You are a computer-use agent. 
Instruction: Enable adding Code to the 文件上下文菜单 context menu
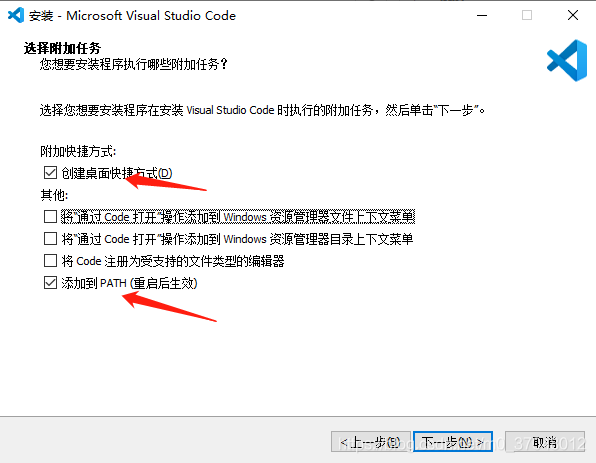coord(50,217)
